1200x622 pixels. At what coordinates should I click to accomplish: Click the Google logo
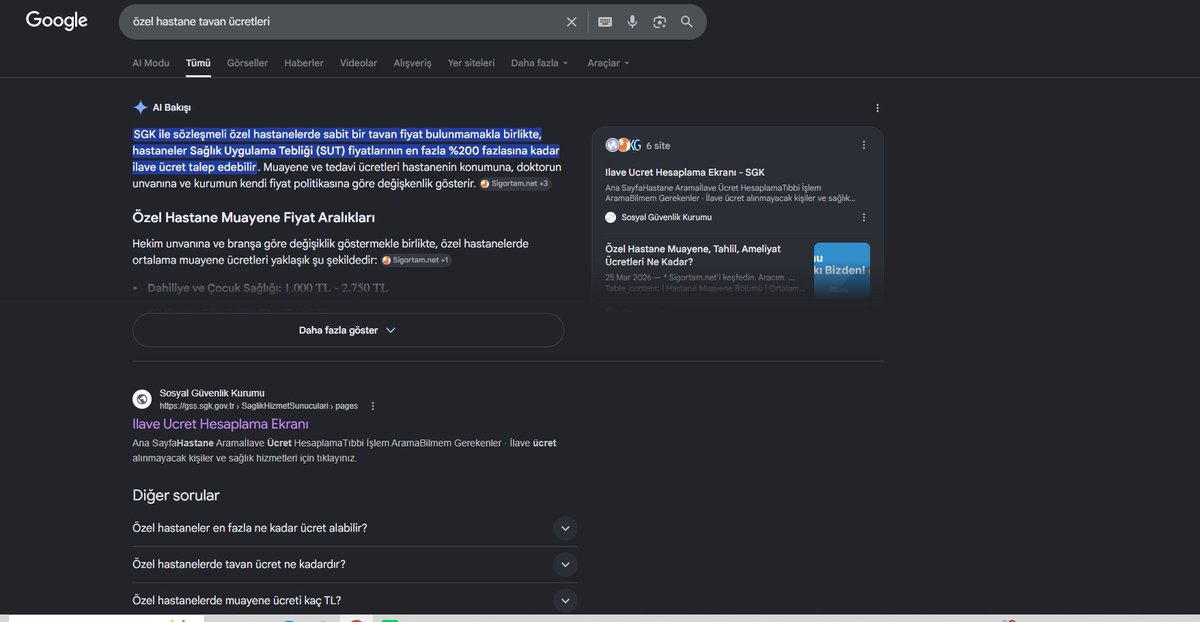[57, 20]
